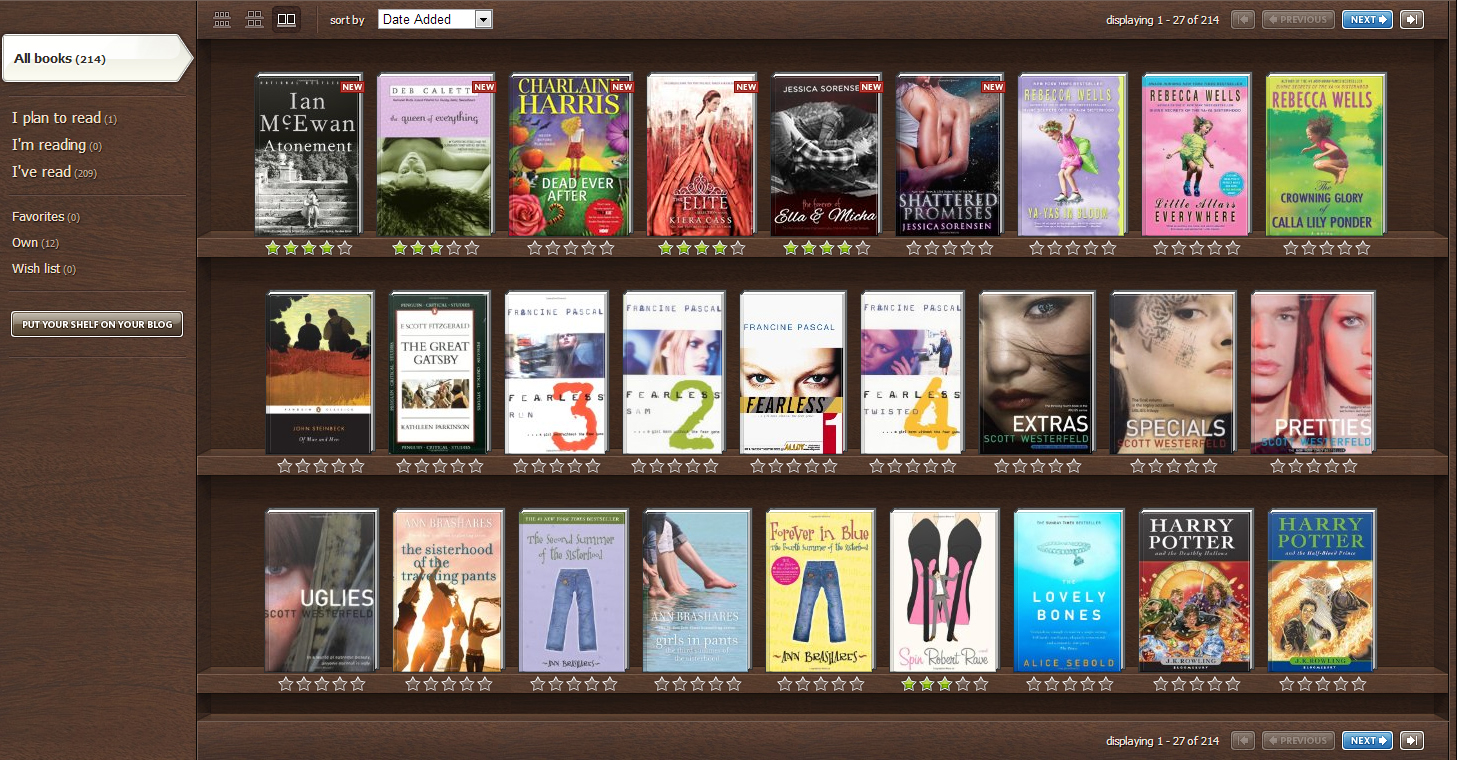The height and width of the screenshot is (760, 1457).
Task: Rate Harry Potter Half-Blood Prince five stars
Action: point(1358,684)
